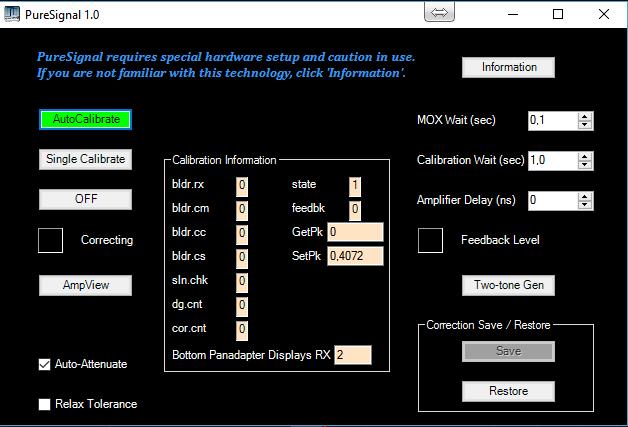
Task: Click the OFF button
Action: (86, 199)
